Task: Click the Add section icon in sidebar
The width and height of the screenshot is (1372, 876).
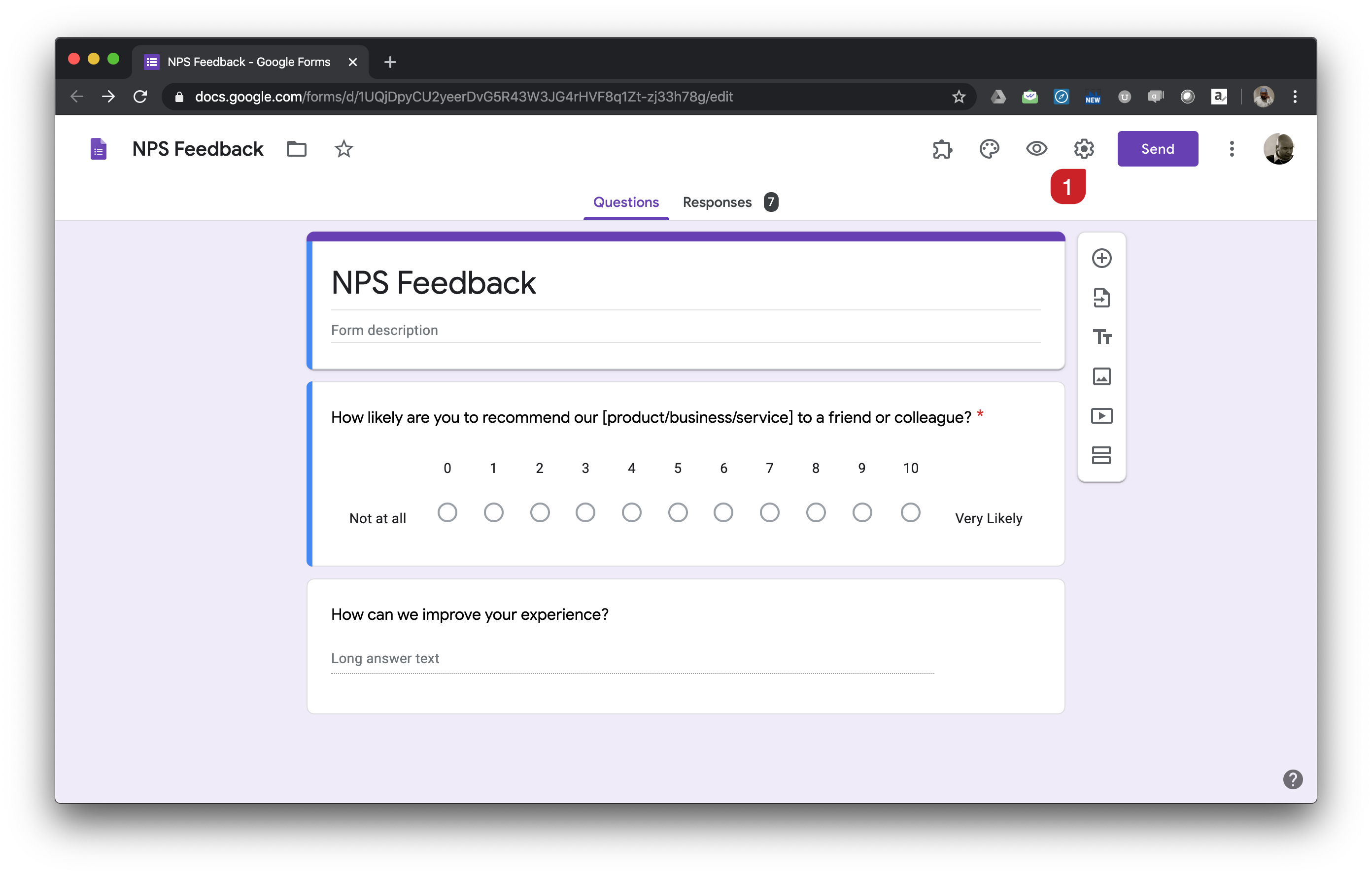Action: [1101, 455]
